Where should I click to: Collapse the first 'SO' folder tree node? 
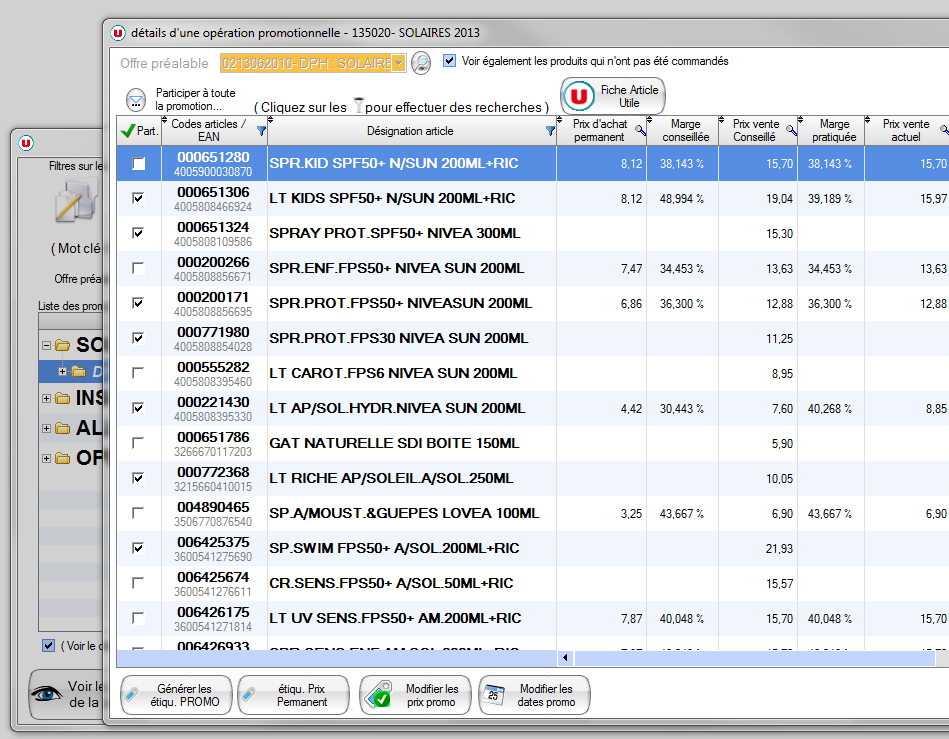coord(46,346)
